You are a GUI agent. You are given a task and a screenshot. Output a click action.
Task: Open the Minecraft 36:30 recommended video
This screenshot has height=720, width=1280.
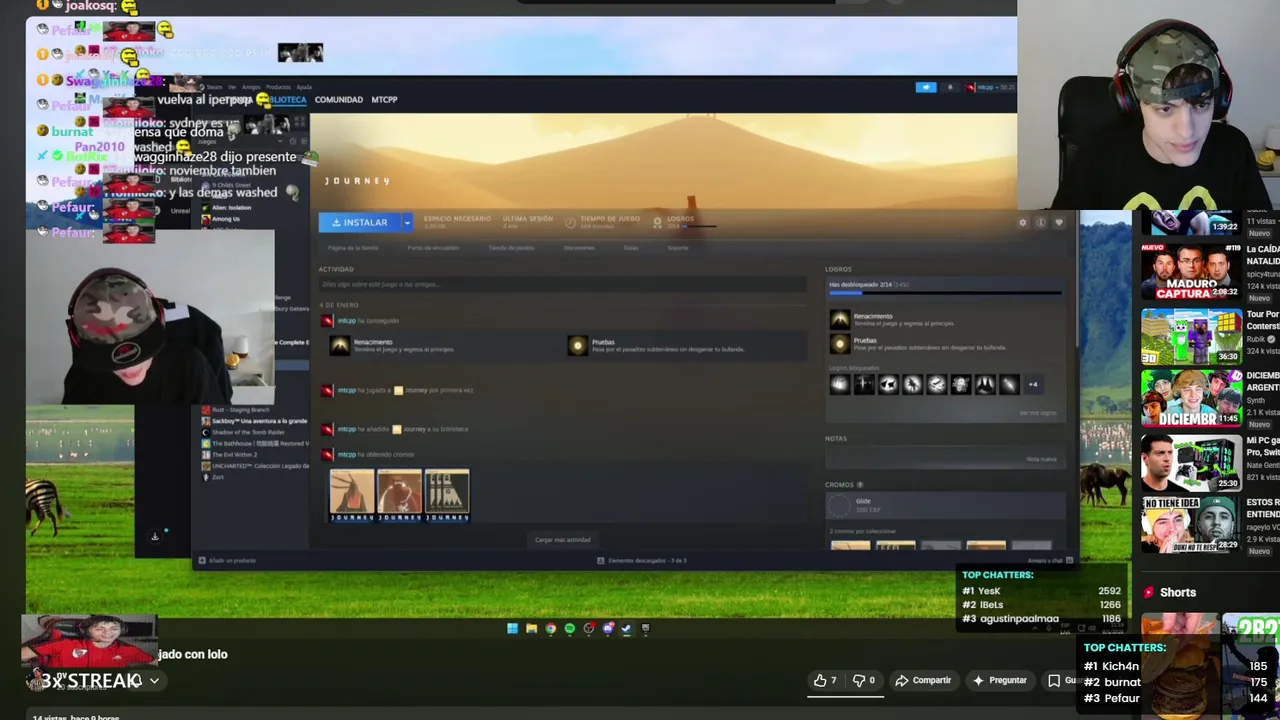[x=1191, y=336]
